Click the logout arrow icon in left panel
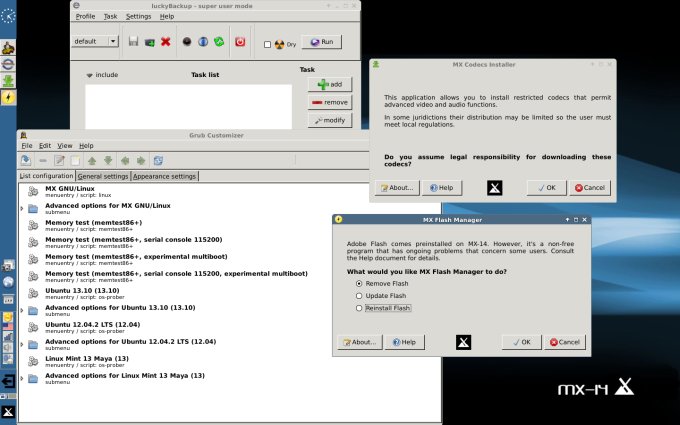Image resolution: width=680 pixels, height=425 pixels. click(8, 381)
